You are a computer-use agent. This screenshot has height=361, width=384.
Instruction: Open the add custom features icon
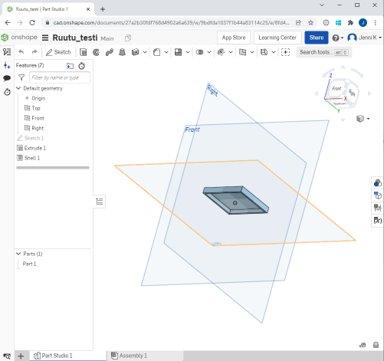[7, 65]
